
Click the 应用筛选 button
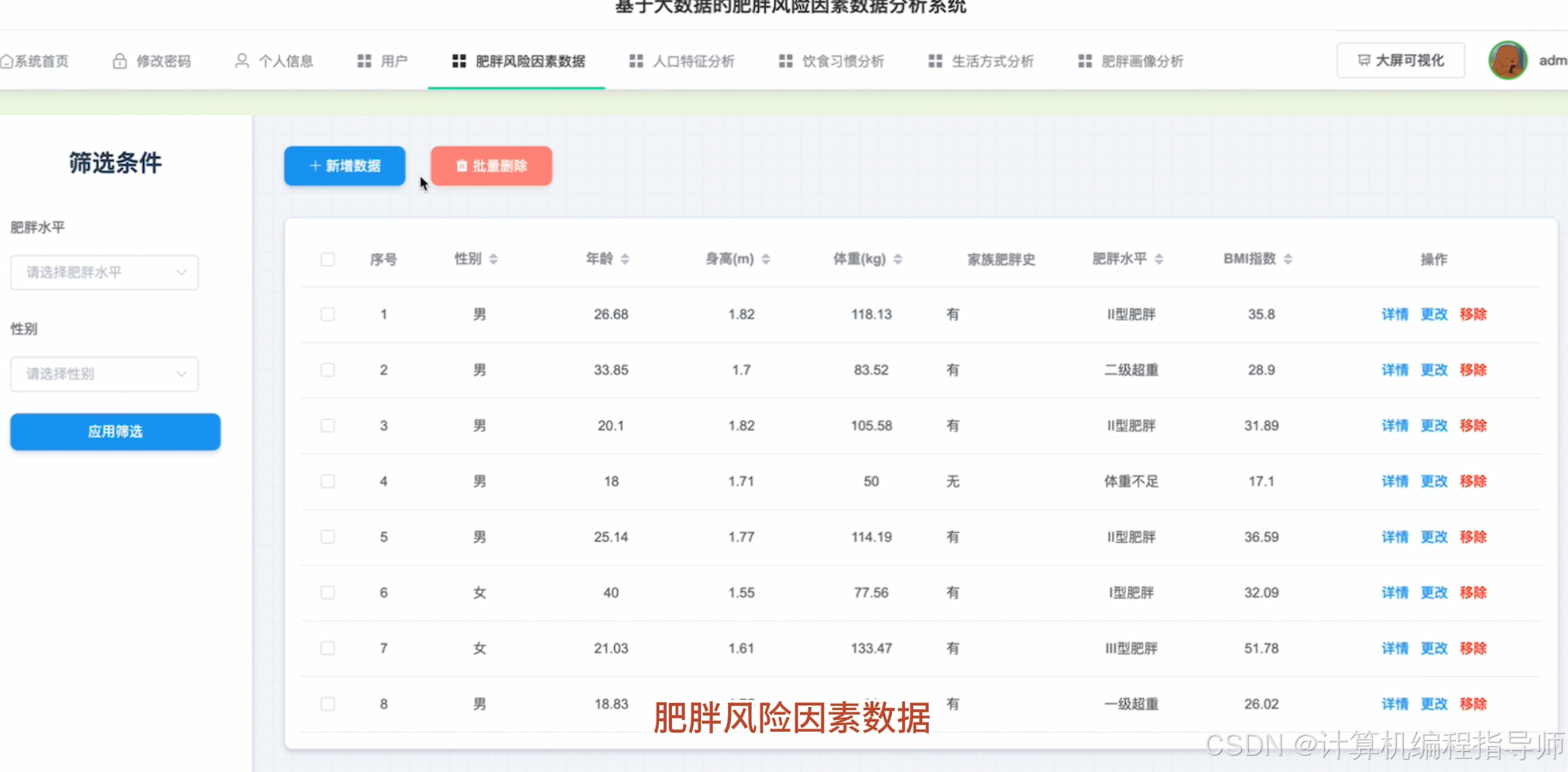coord(115,432)
